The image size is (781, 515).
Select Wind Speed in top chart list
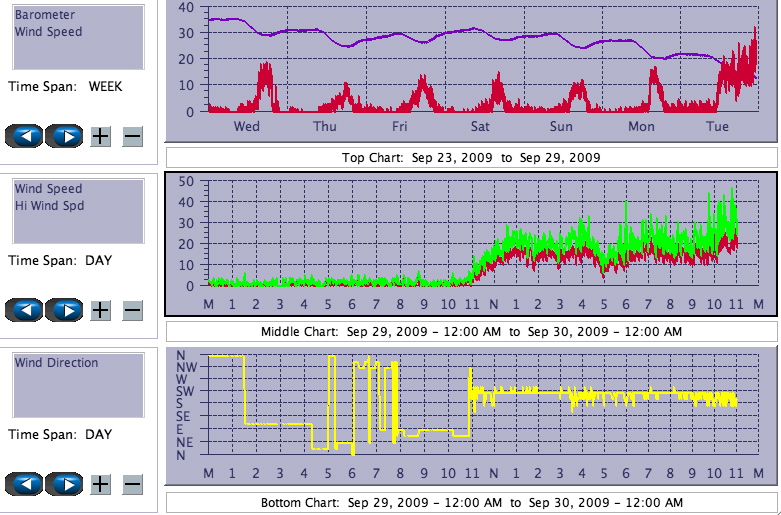[48, 32]
